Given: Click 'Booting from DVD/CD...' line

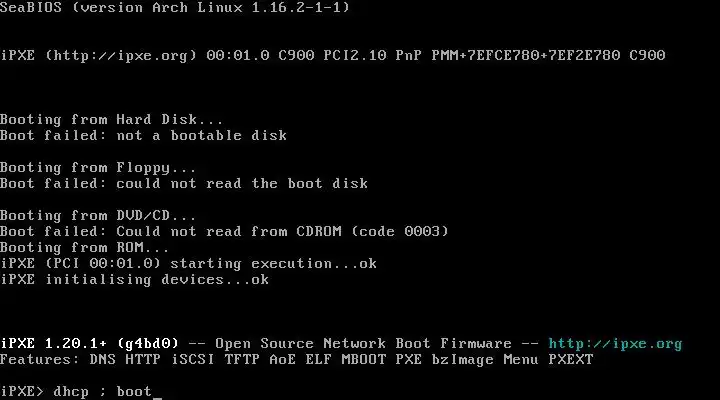Looking at the screenshot, I should (x=98, y=215).
